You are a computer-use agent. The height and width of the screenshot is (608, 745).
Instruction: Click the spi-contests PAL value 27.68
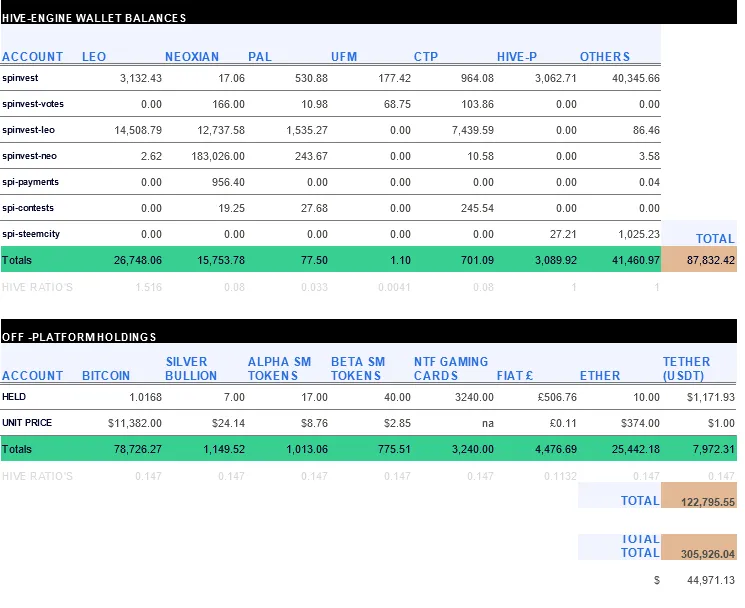tap(314, 209)
